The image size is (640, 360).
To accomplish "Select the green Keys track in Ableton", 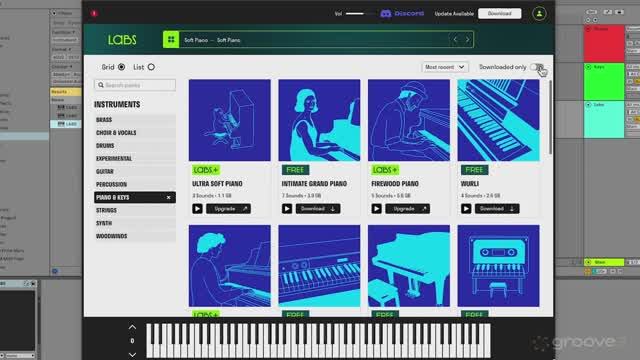I will coord(604,81).
